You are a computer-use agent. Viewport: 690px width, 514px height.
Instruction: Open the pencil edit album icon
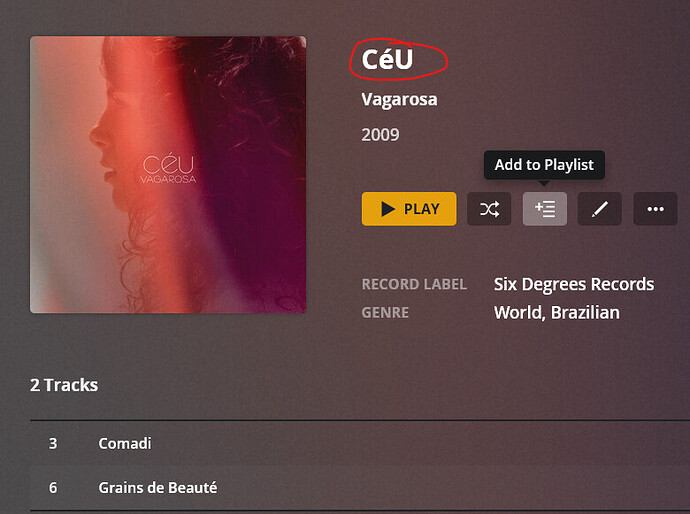coord(599,209)
